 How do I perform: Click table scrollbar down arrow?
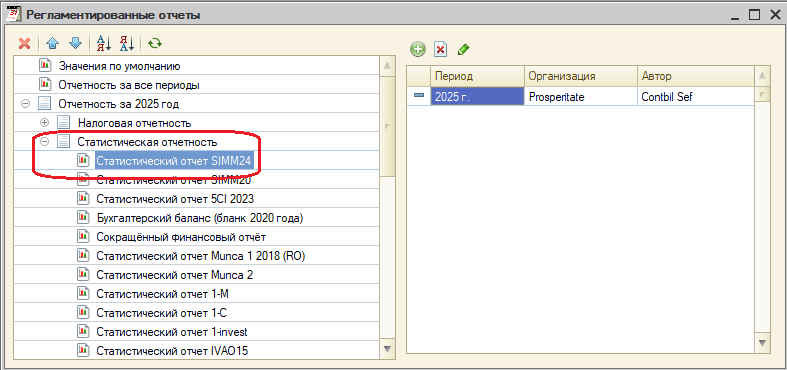[762, 343]
